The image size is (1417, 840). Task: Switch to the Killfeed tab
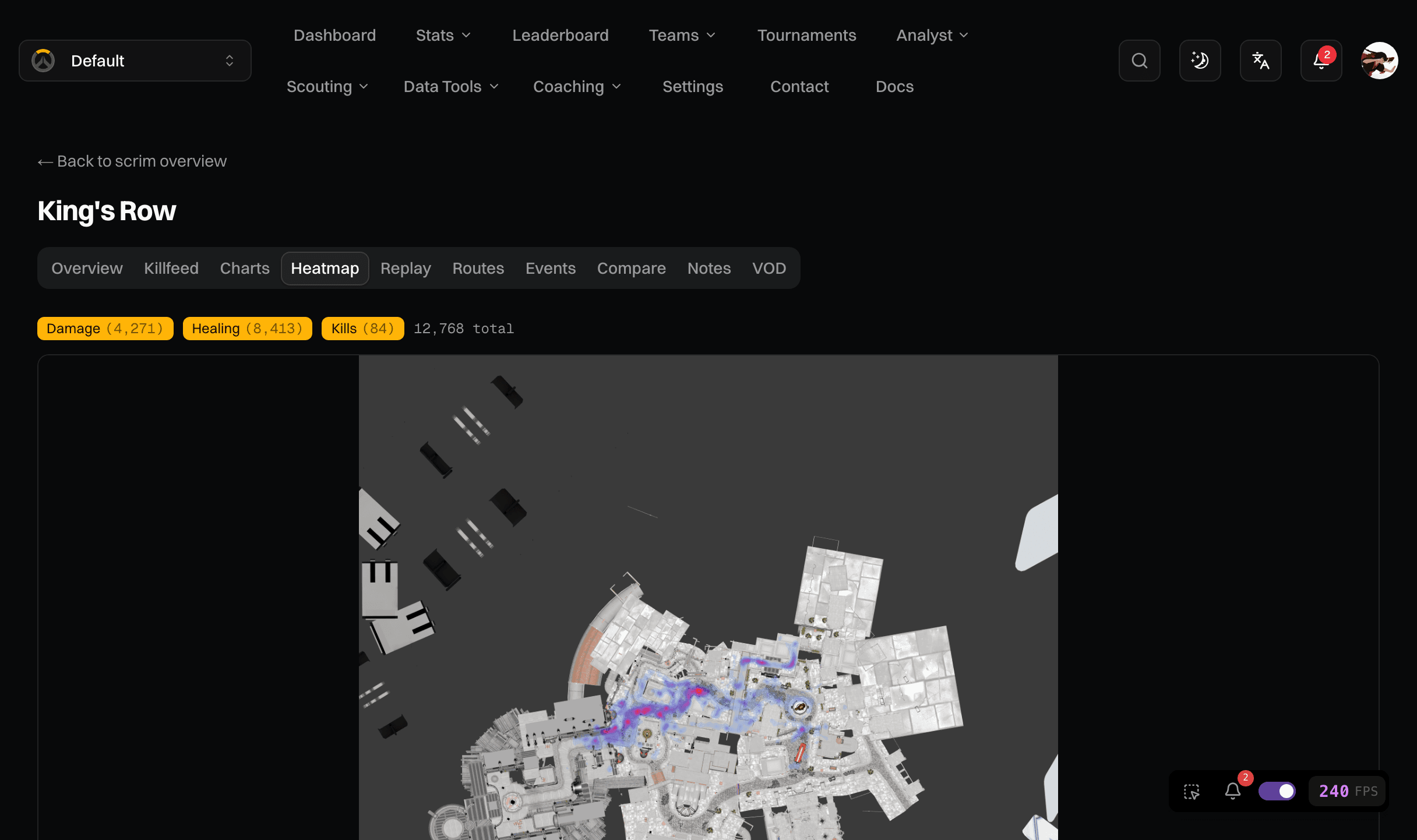tap(171, 269)
